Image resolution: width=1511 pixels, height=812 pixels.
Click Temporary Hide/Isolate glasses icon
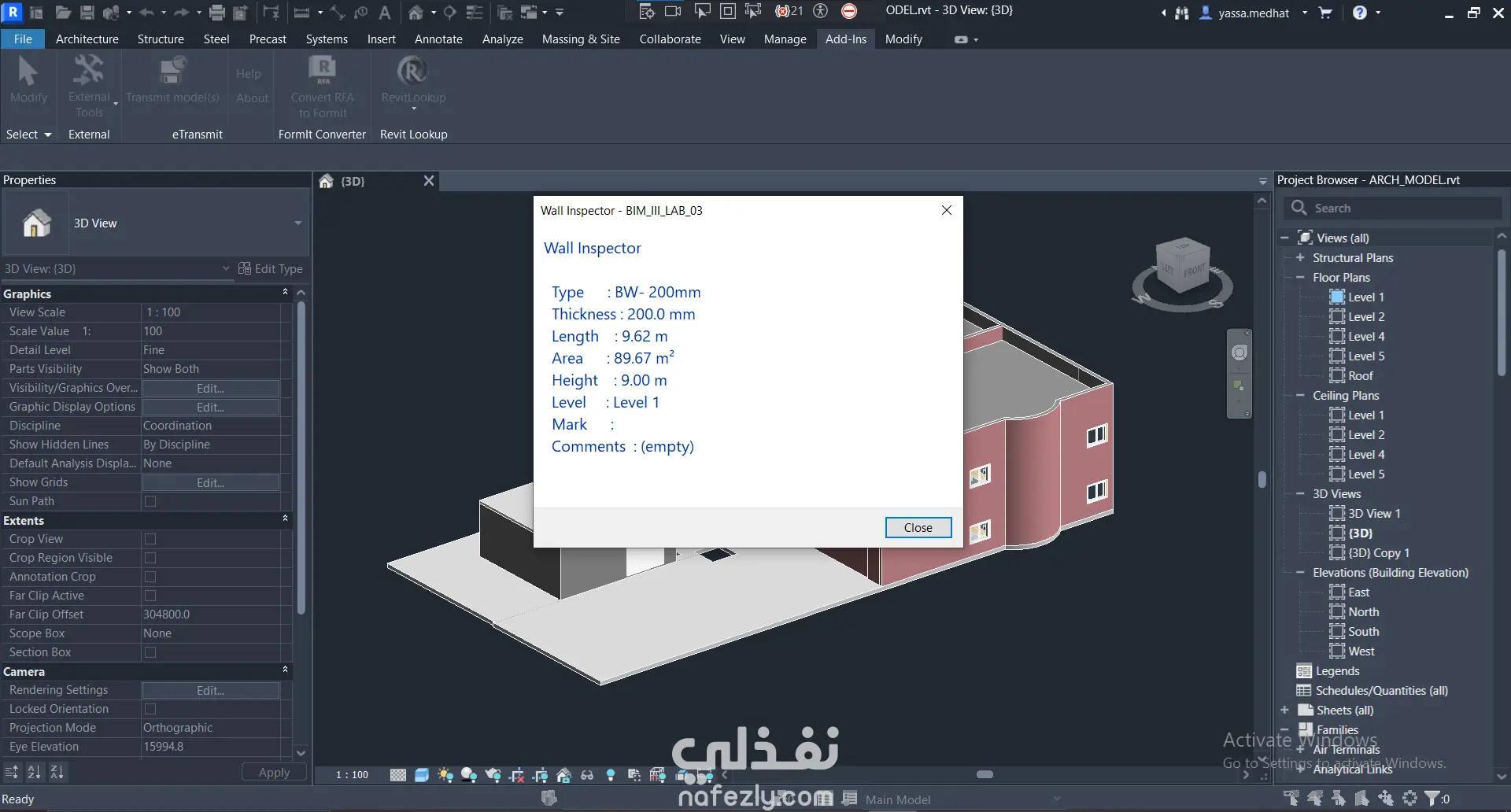[x=587, y=775]
